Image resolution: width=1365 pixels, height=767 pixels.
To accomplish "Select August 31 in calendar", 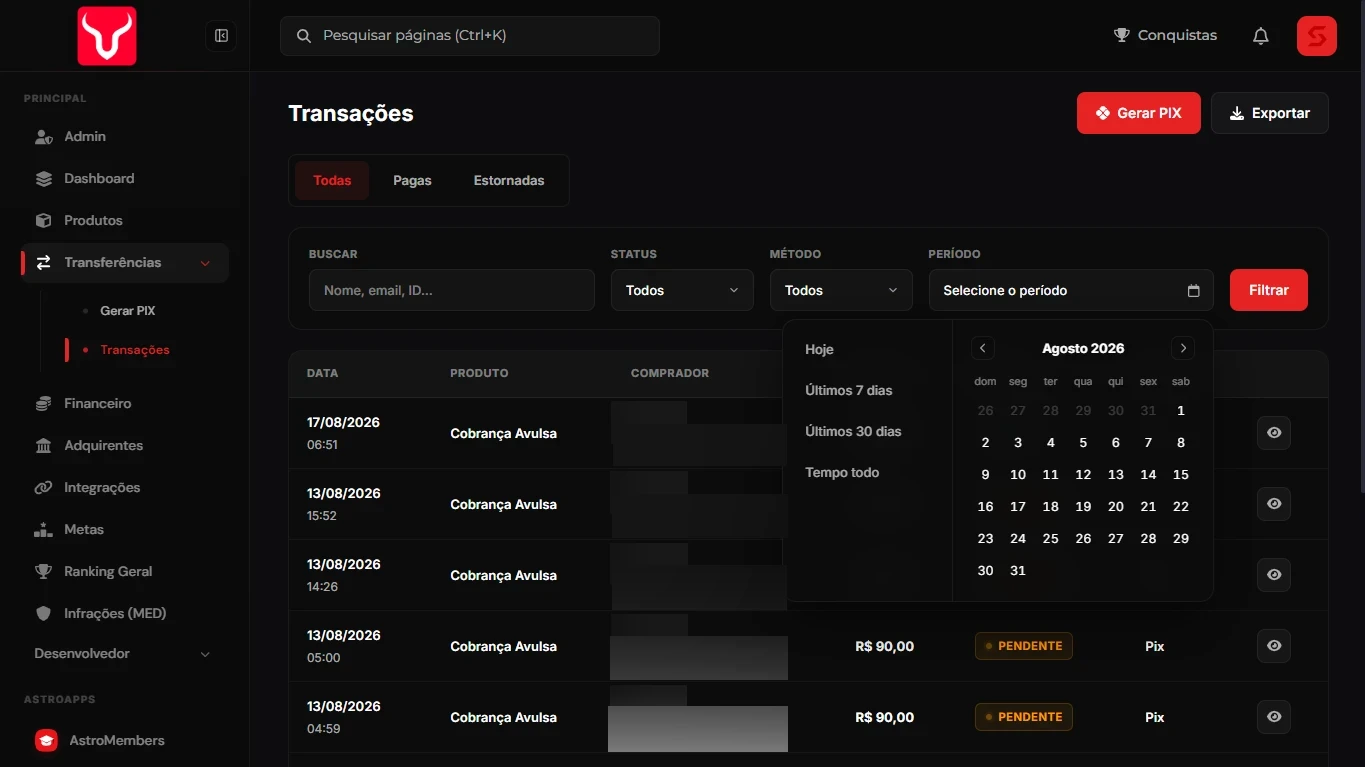I will pyautogui.click(x=1018, y=571).
